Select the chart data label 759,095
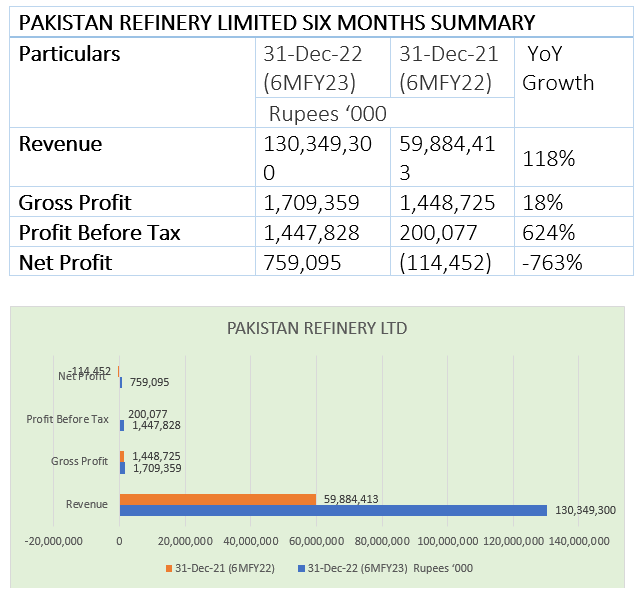Screen dimensions: 640x596 149,382
